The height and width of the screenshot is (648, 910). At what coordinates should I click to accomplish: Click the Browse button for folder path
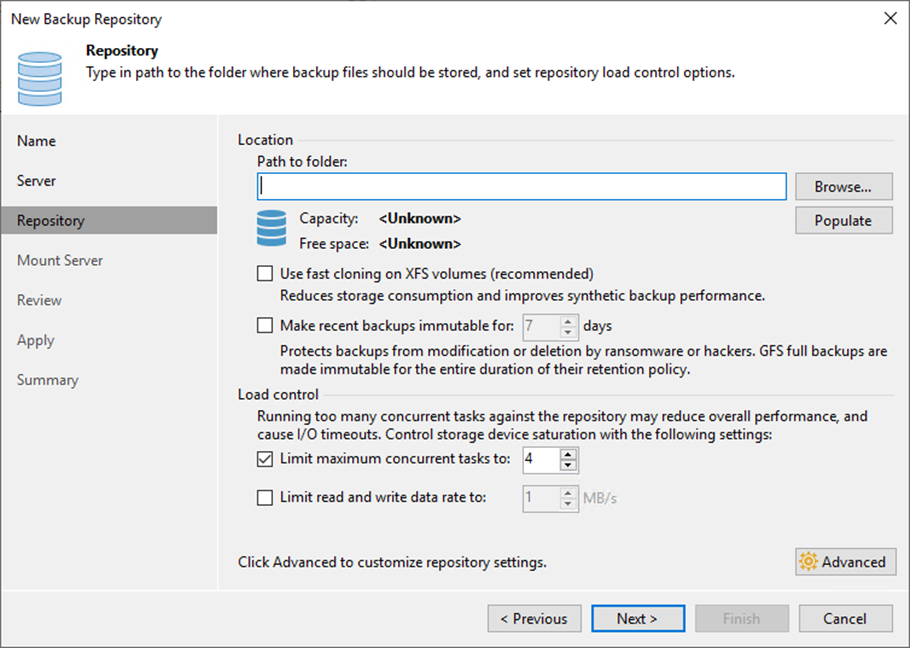[843, 187]
